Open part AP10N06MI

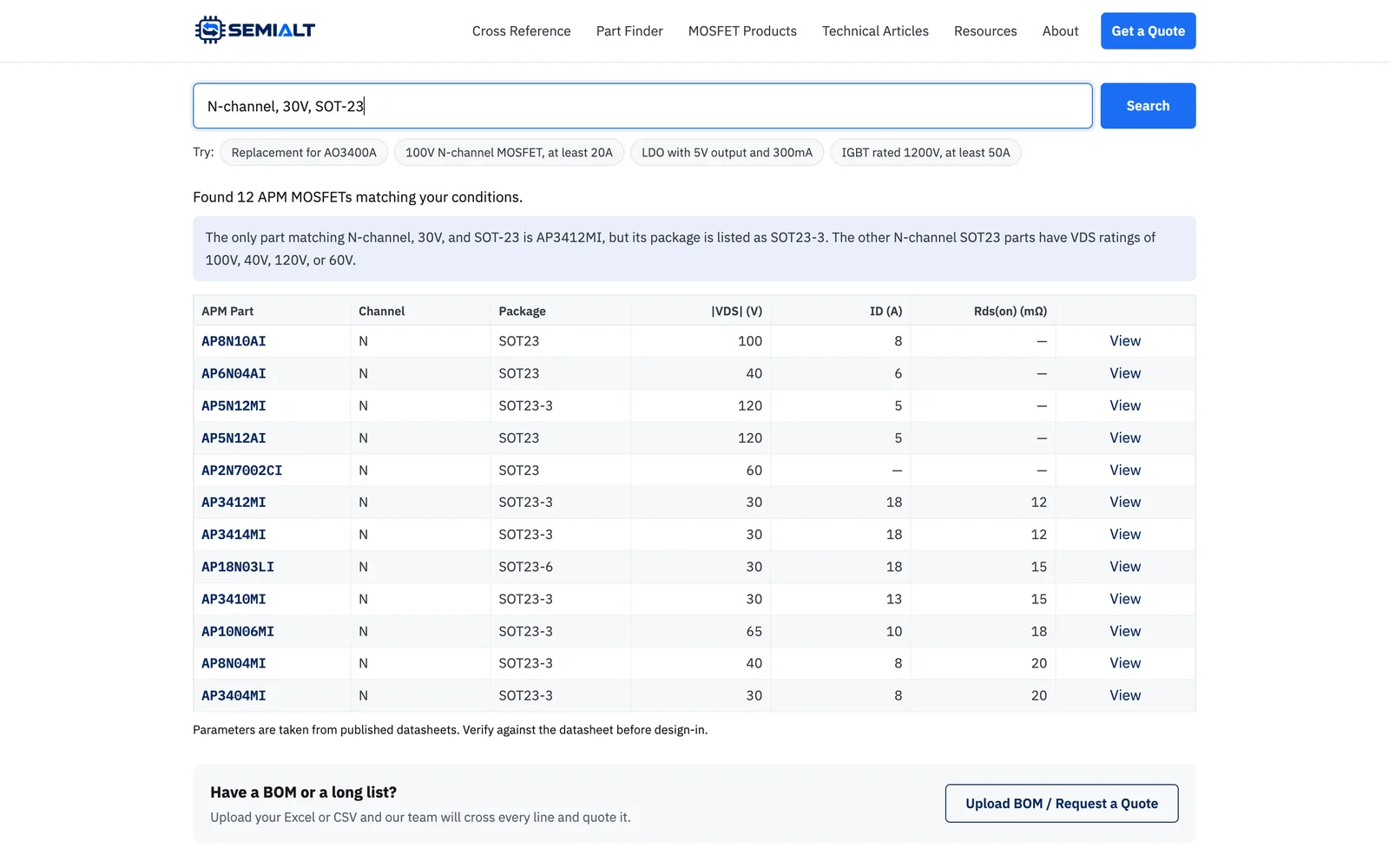pyautogui.click(x=238, y=631)
